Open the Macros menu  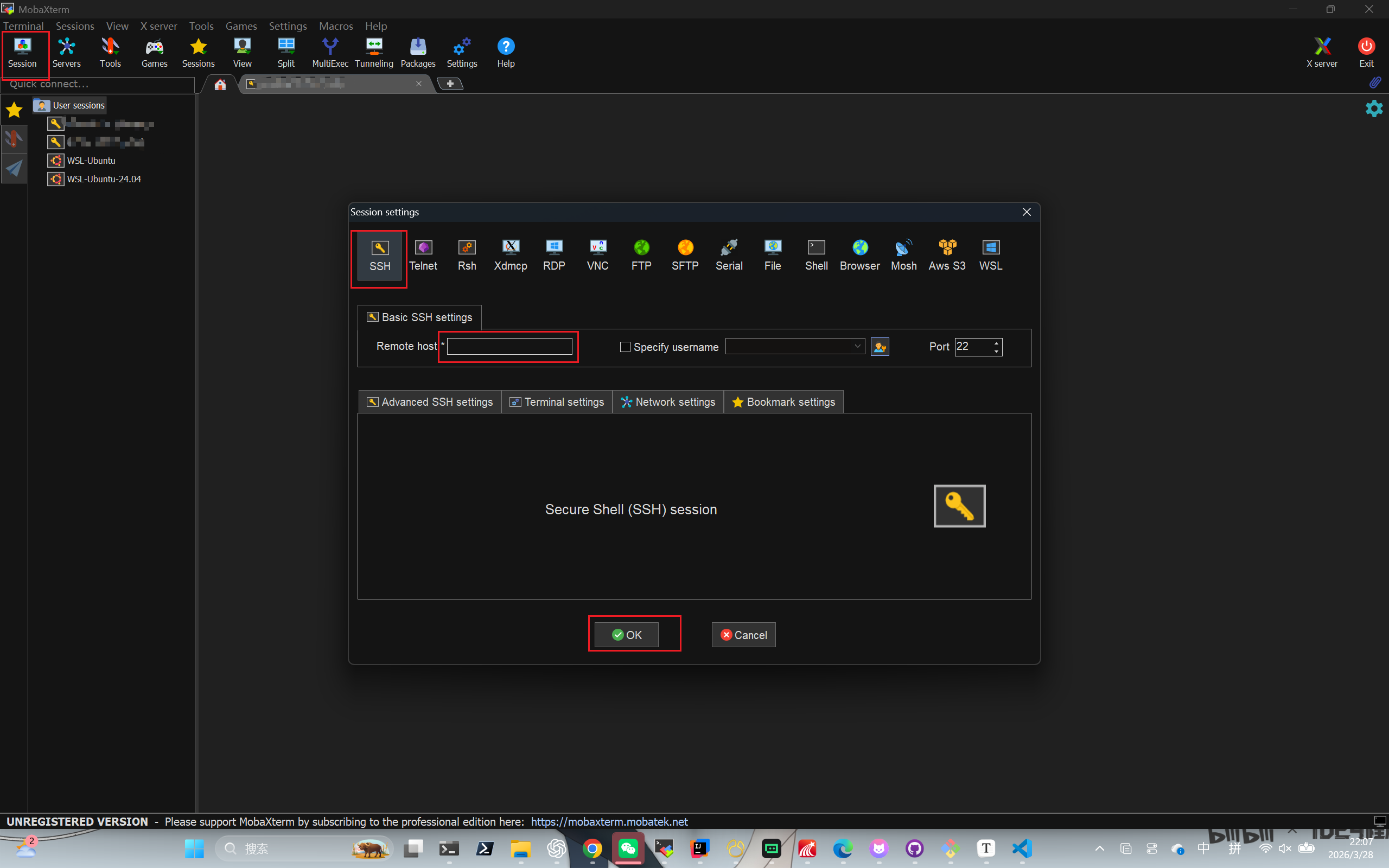pos(336,26)
